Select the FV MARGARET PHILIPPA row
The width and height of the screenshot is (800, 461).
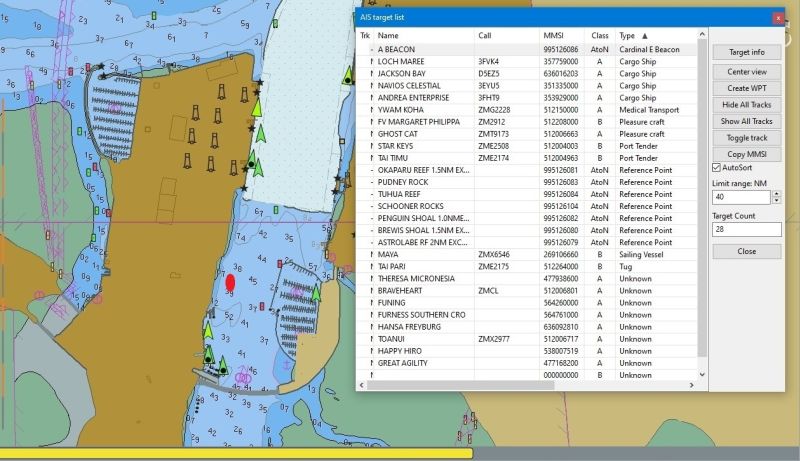pos(527,122)
